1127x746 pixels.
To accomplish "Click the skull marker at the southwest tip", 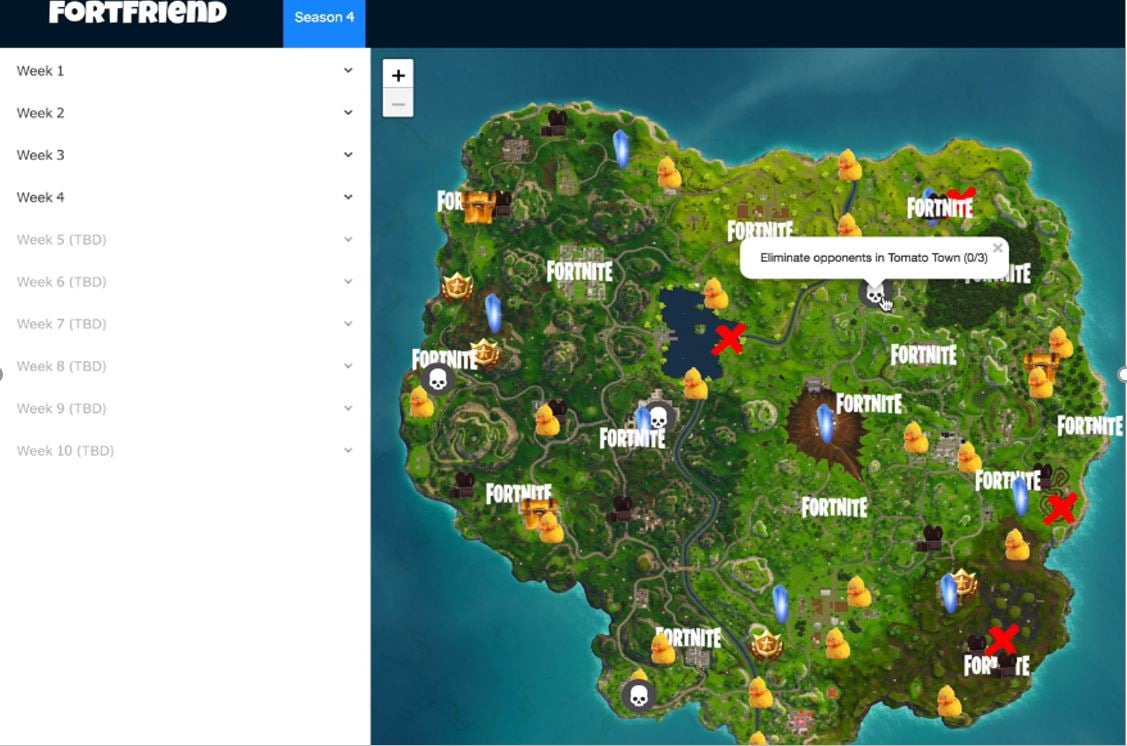I will click(638, 696).
